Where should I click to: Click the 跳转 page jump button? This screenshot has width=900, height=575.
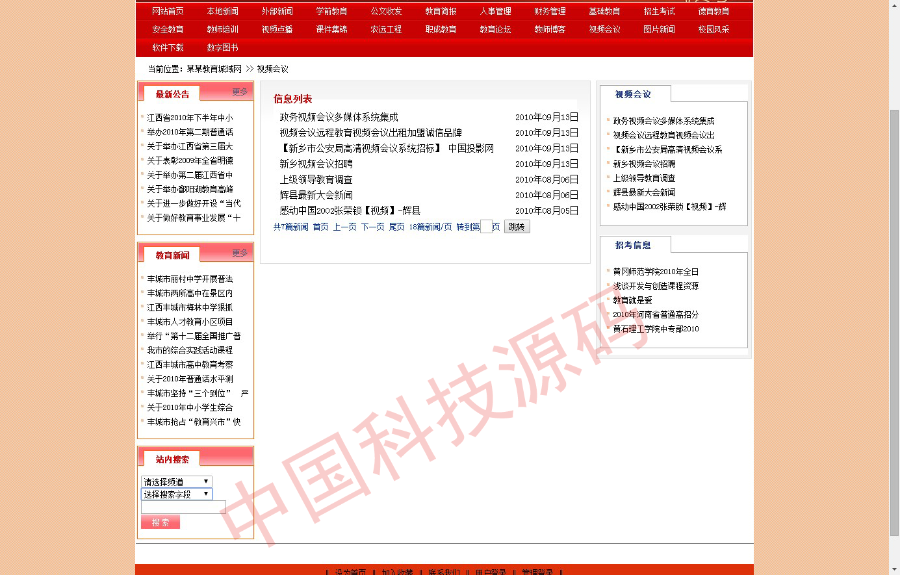517,228
